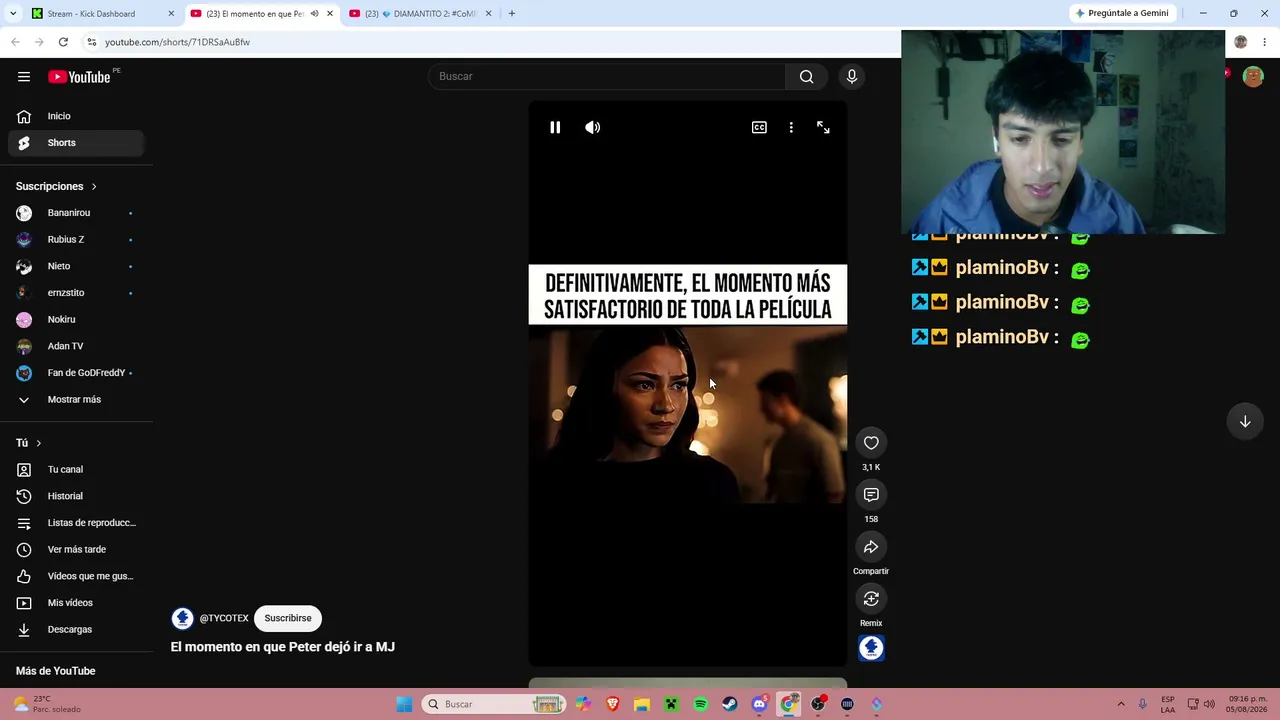Mute the playing tab via speaker icon

click(314, 14)
